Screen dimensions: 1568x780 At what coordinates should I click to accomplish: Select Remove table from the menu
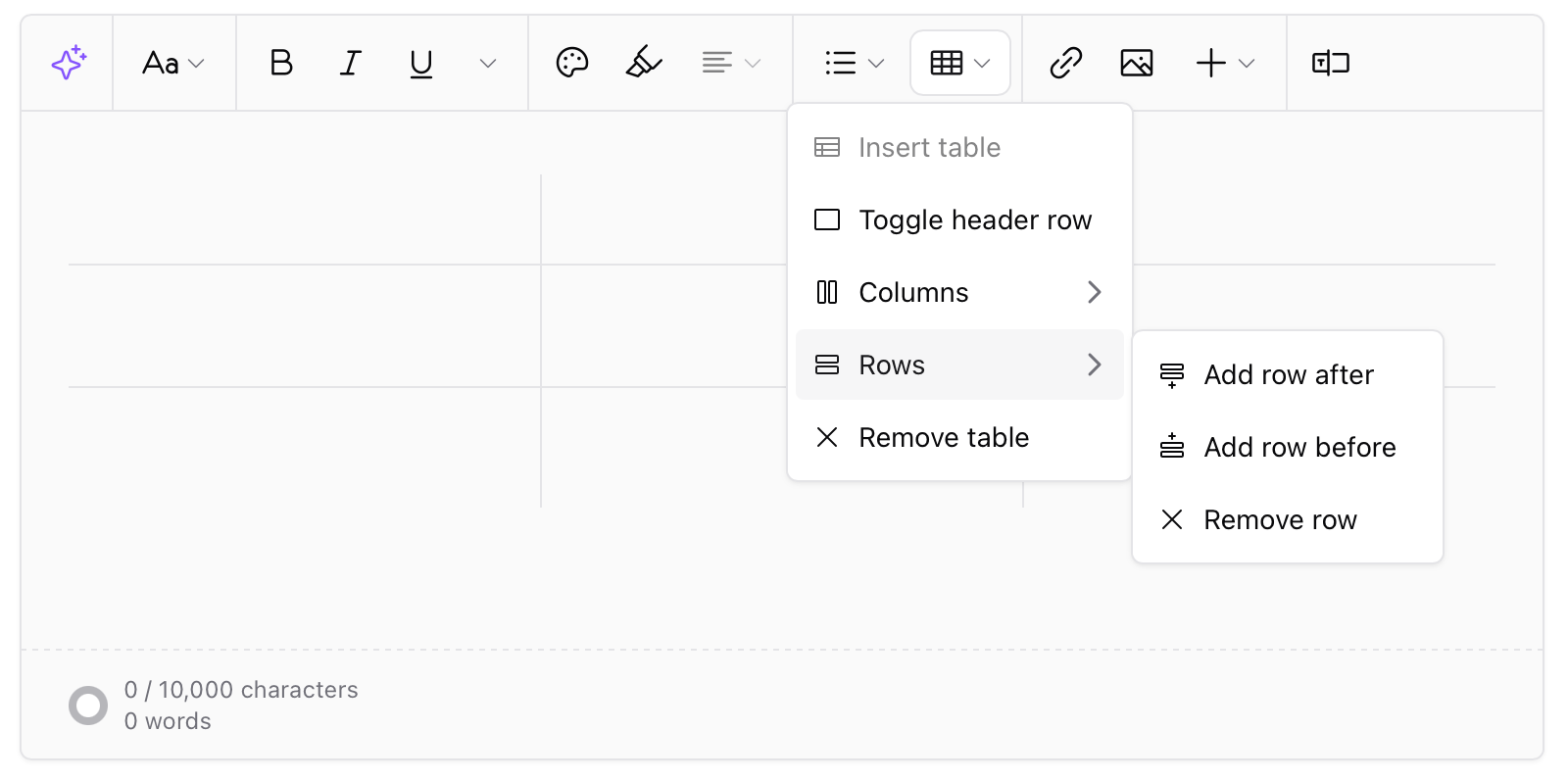944,437
